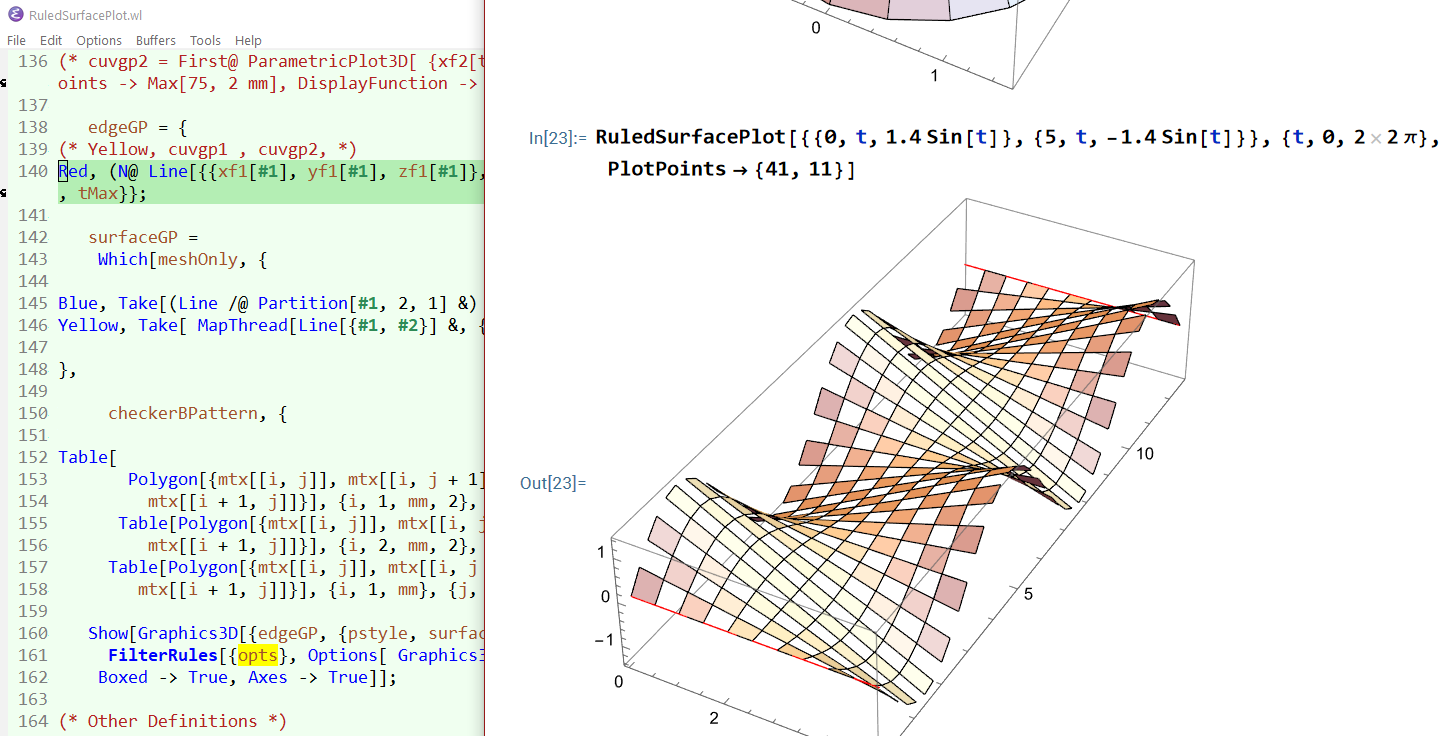The width and height of the screenshot is (1440, 736).
Task: Click 'RuledSurfacePlot' in the notebook input
Action: (x=691, y=137)
